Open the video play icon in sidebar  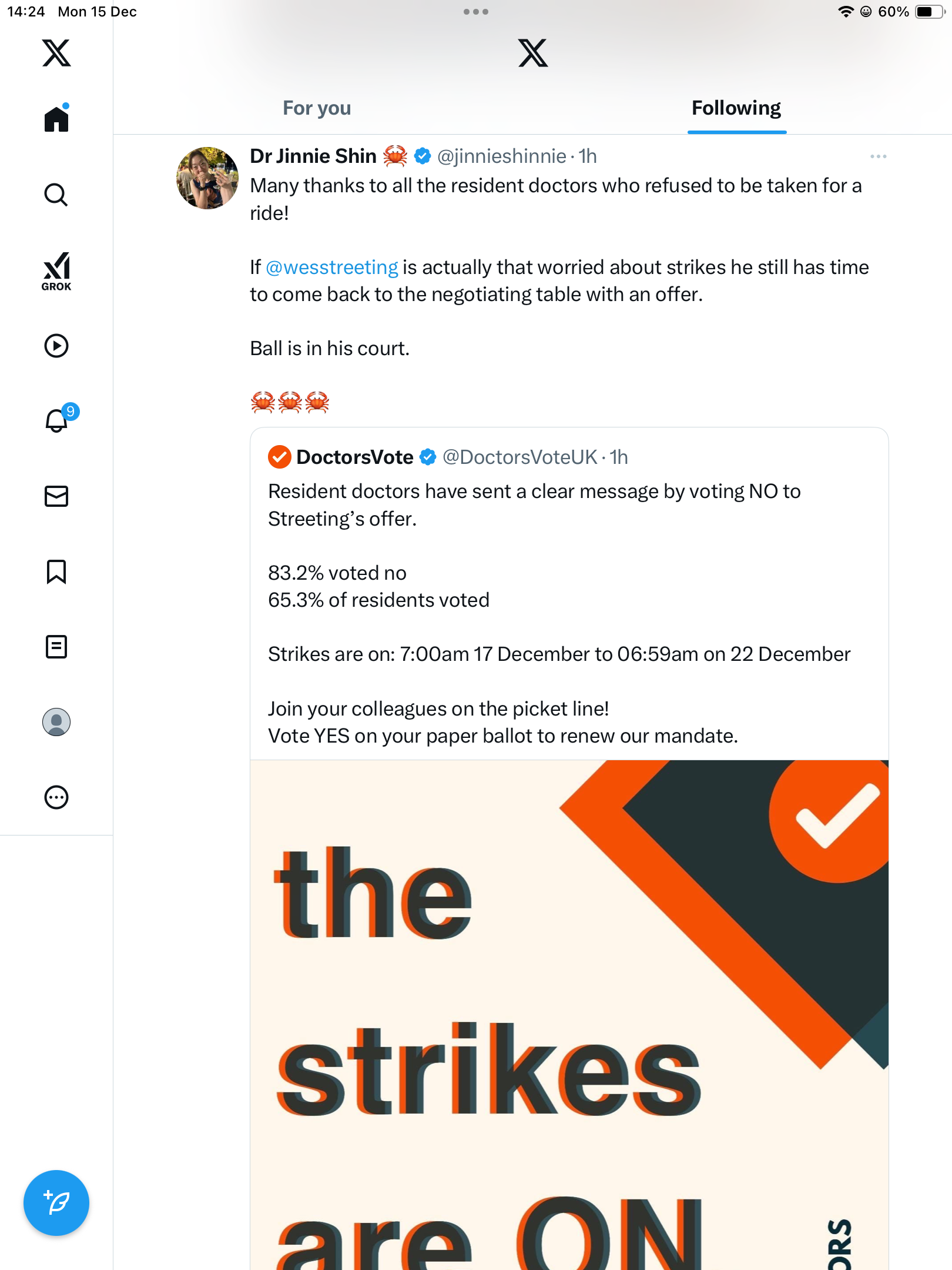[56, 346]
